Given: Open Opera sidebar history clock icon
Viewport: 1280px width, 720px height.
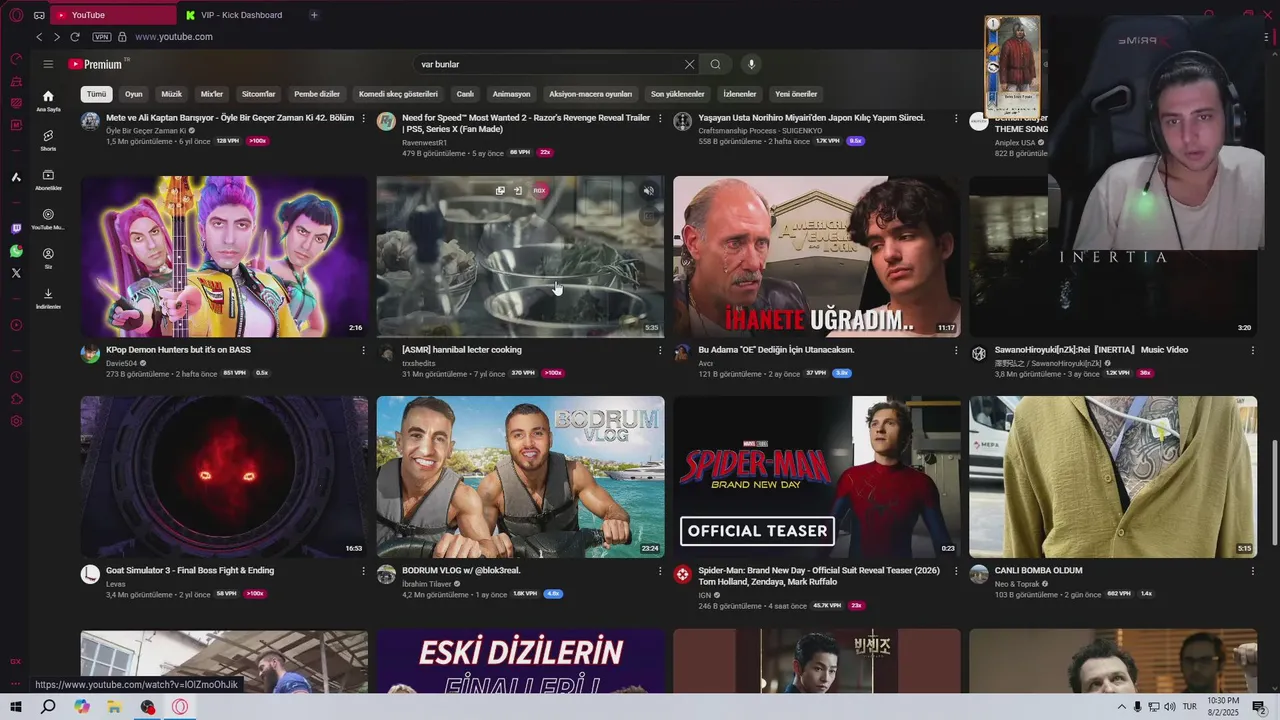Looking at the screenshot, I should pyautogui.click(x=16, y=377).
